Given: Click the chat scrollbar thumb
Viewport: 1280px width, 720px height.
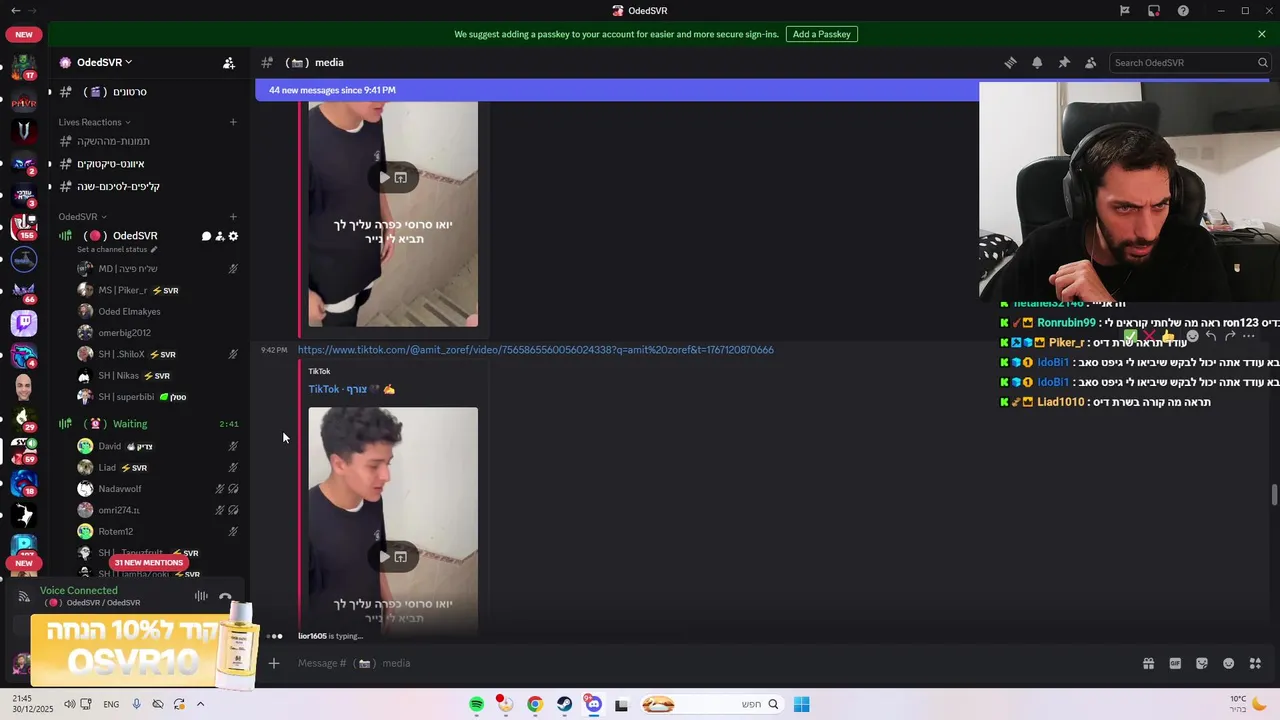Looking at the screenshot, I should tap(1274, 495).
